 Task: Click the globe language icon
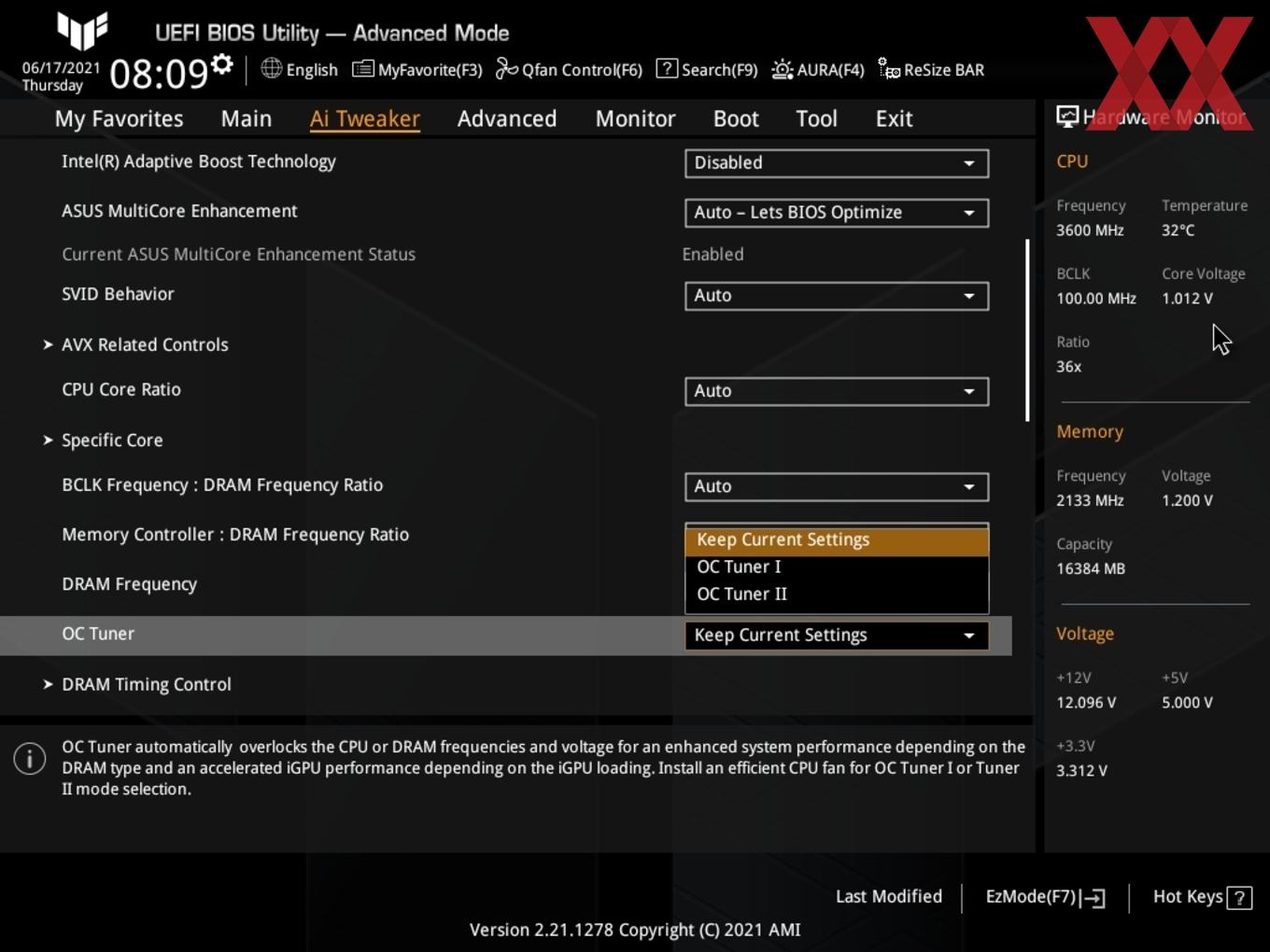pos(271,68)
